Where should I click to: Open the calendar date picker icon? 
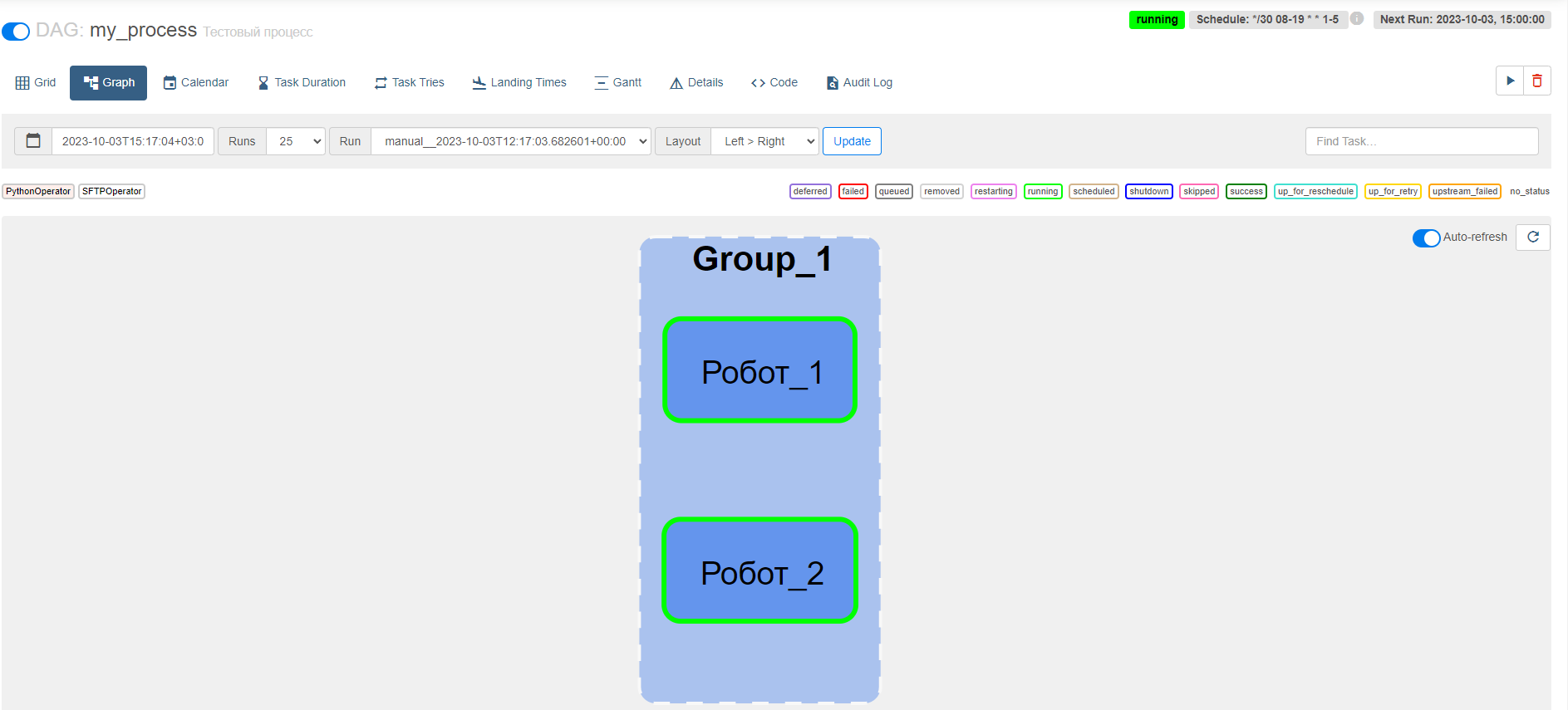tap(33, 141)
